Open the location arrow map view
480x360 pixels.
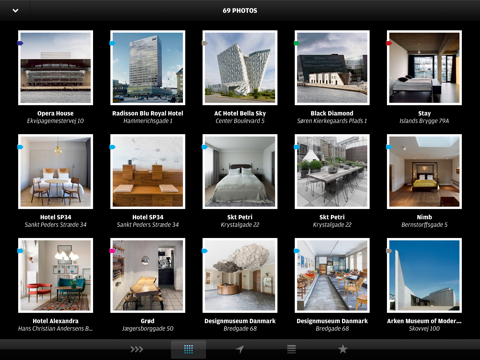pos(240,349)
